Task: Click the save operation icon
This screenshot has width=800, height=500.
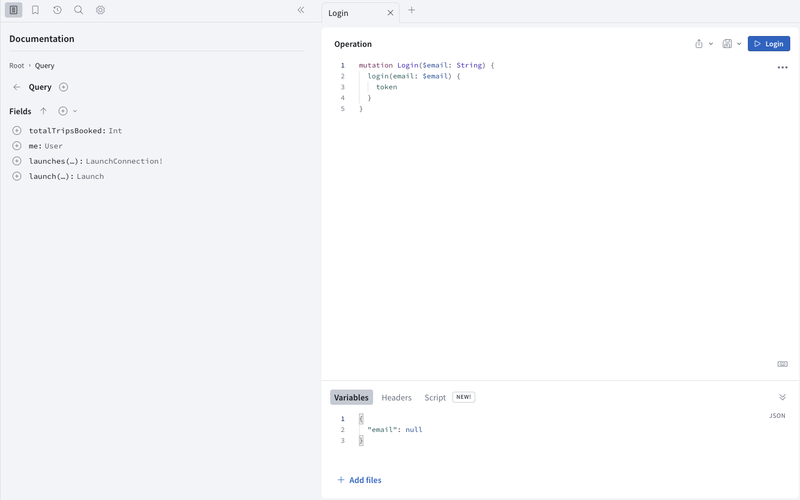Action: (727, 44)
